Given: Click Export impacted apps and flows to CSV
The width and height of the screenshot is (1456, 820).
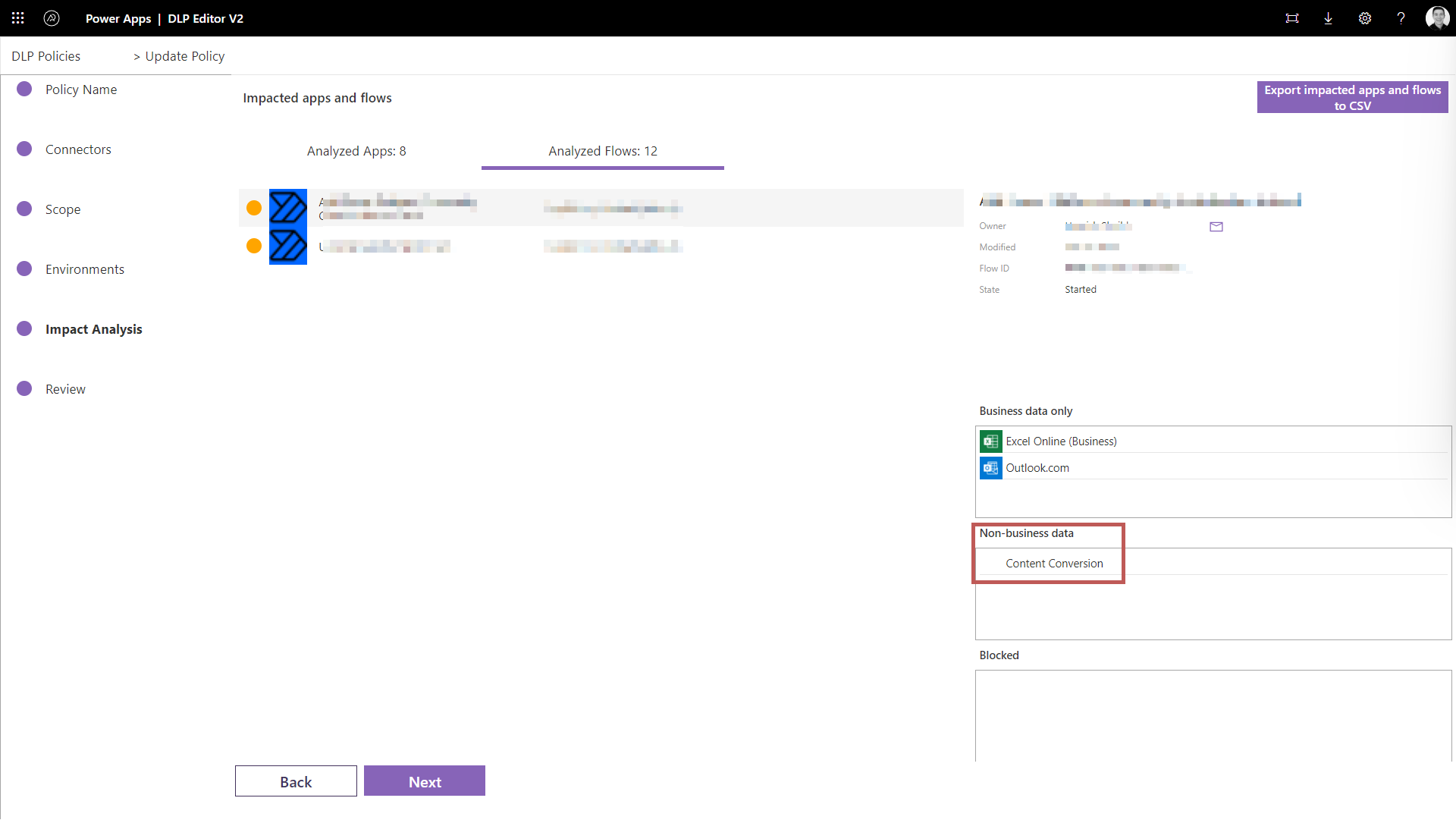Looking at the screenshot, I should tap(1352, 97).
